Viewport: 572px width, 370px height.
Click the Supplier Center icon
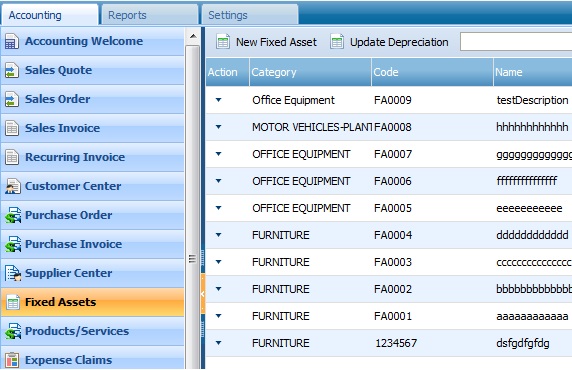pos(13,273)
